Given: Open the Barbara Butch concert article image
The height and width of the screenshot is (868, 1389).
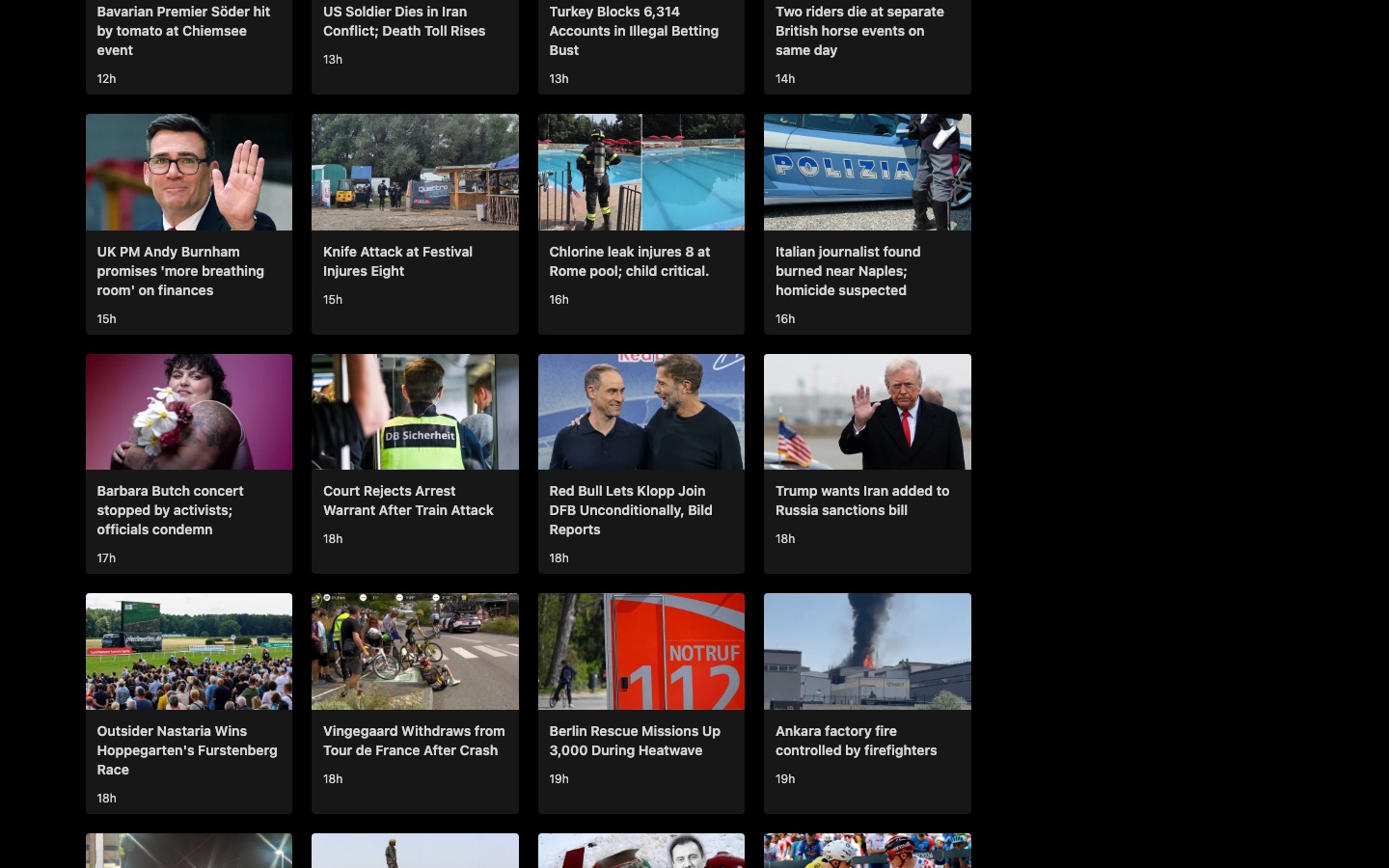Looking at the screenshot, I should pos(189,412).
